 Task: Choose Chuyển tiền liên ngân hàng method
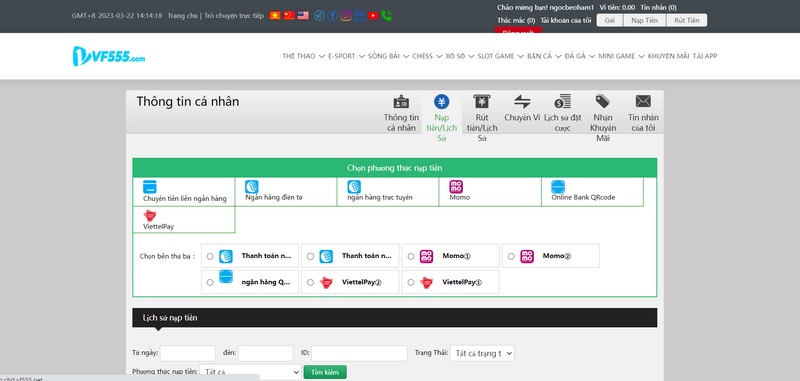coord(184,192)
